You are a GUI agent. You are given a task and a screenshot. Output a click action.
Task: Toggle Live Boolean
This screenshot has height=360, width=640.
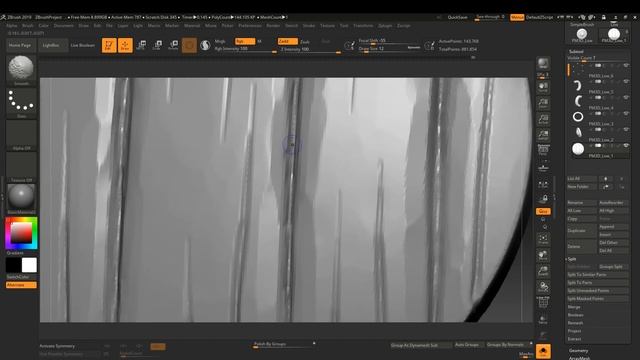coord(82,45)
